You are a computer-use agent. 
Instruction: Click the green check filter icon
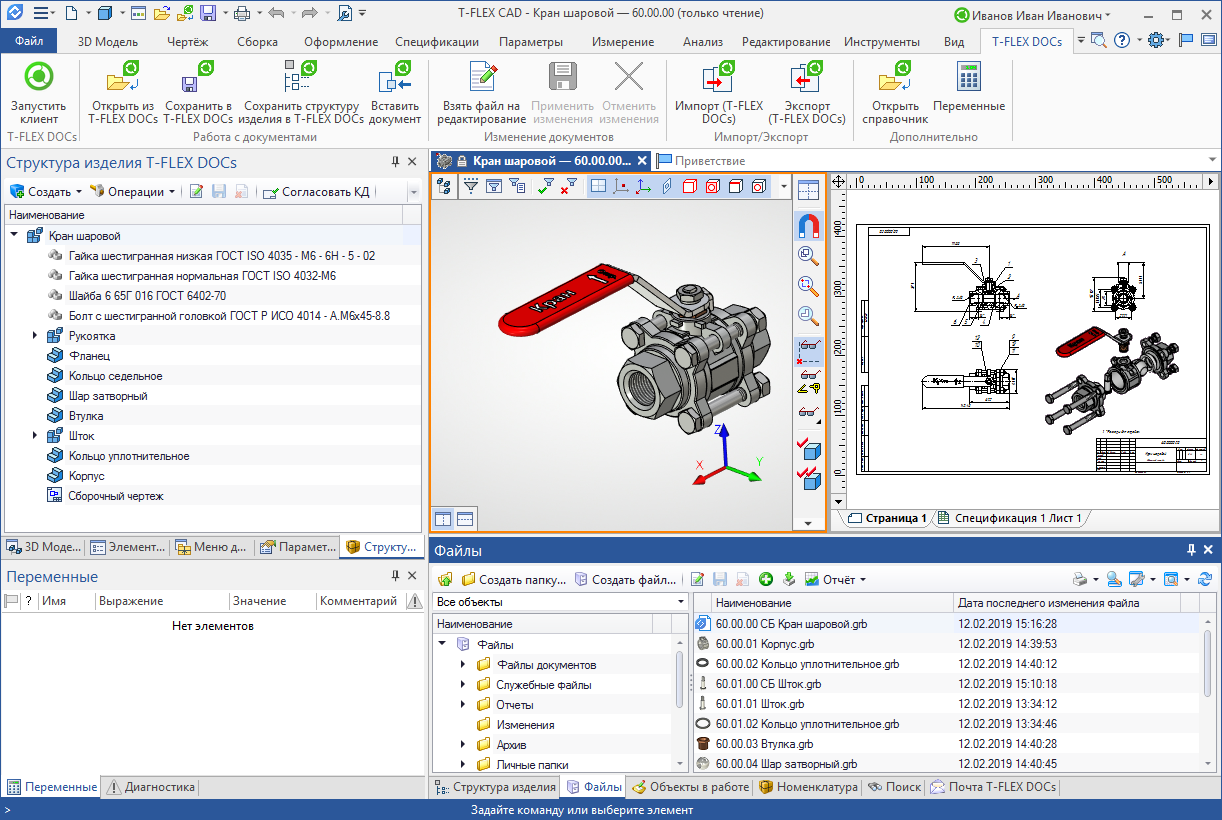(x=546, y=186)
